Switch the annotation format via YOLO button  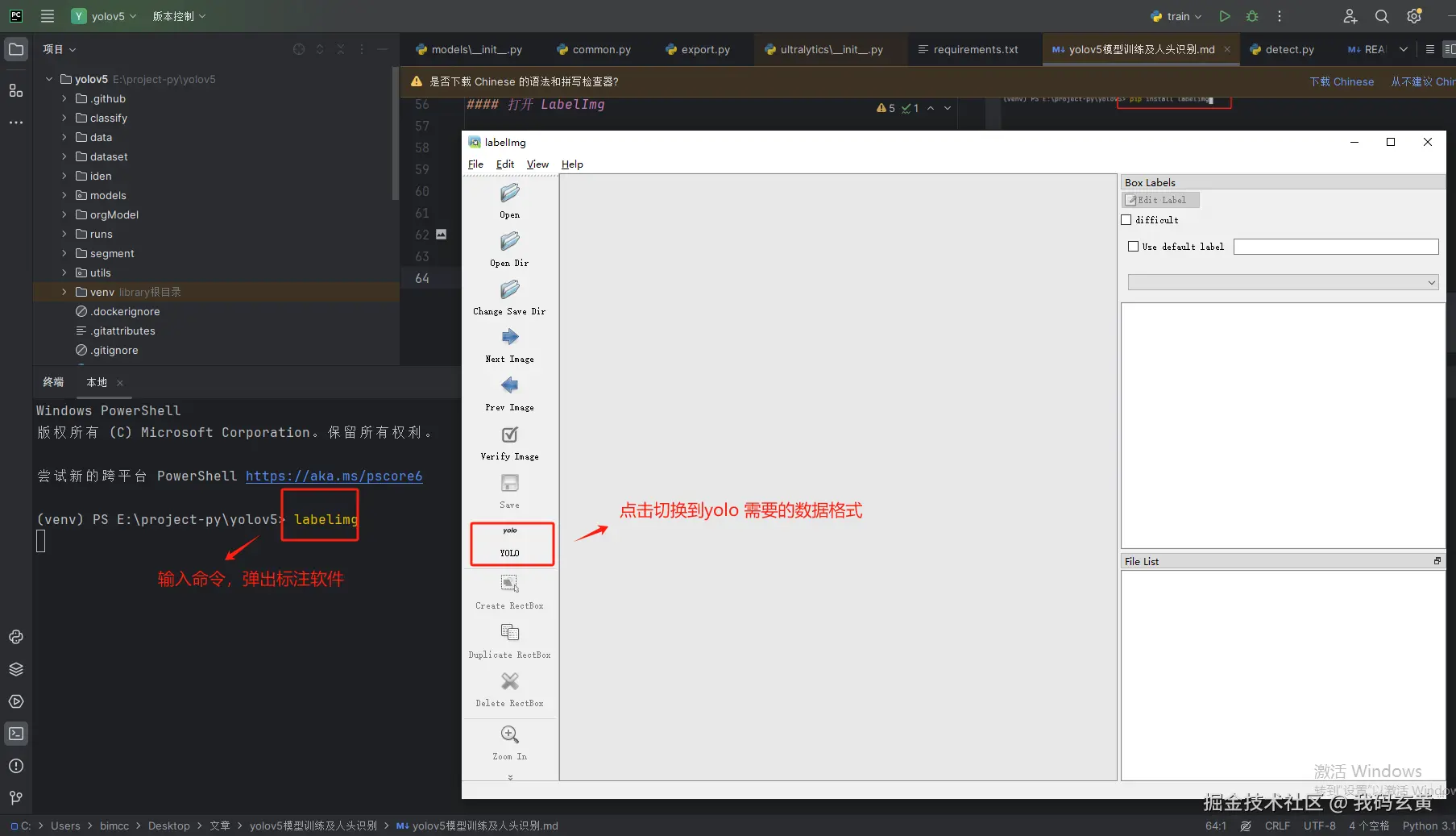pos(512,543)
